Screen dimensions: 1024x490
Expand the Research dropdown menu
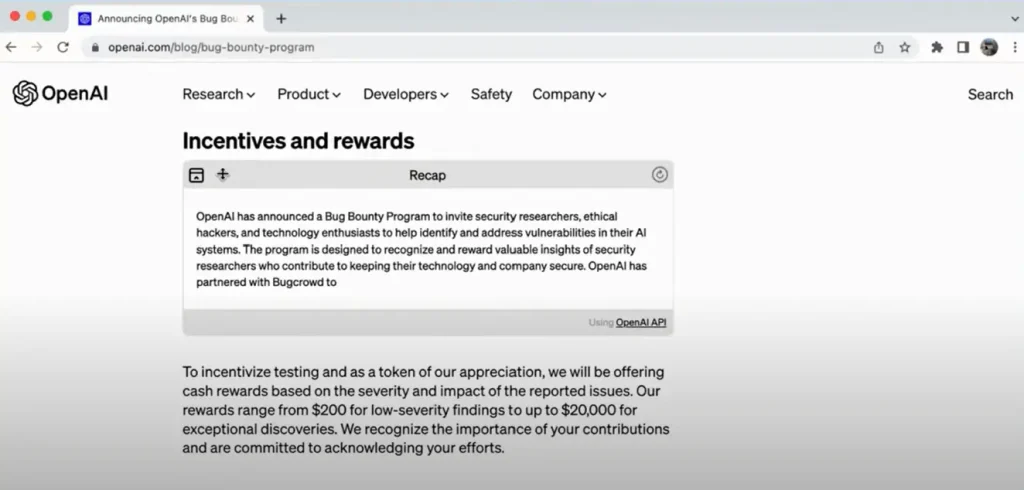coord(219,94)
